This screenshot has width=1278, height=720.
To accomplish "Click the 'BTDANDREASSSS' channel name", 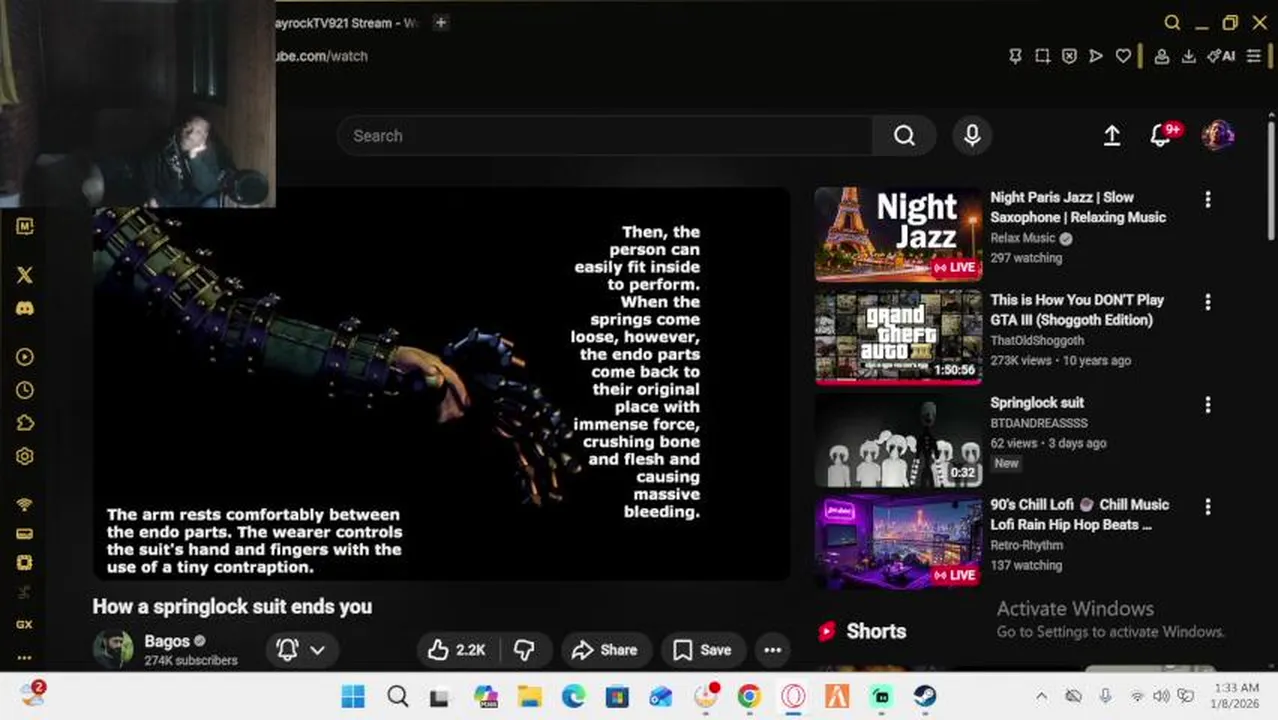I will (1039, 423).
